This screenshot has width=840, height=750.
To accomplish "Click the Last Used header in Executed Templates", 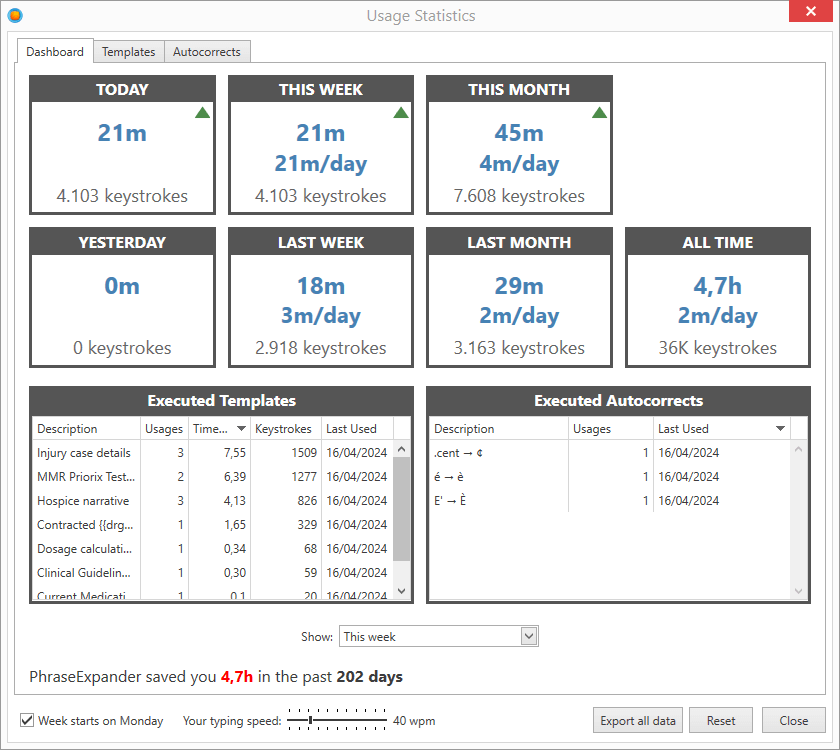I will [x=357, y=429].
